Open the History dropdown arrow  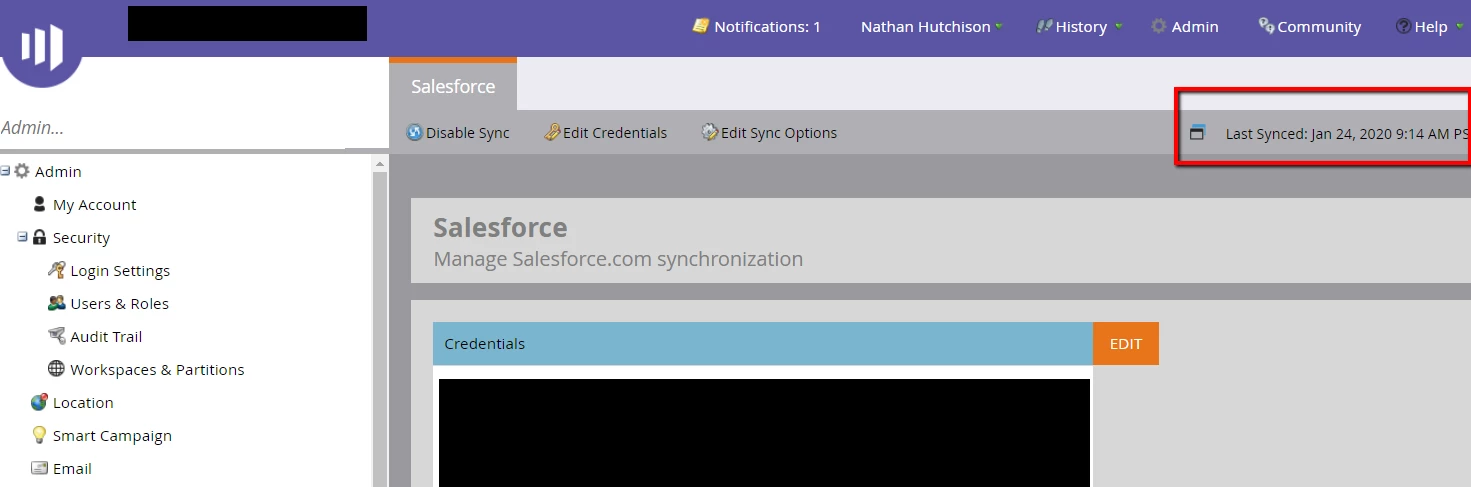click(1119, 27)
